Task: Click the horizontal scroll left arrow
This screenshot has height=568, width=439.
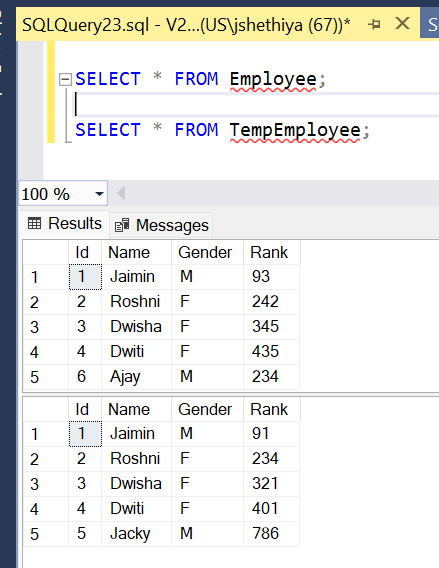Action: coord(121,193)
